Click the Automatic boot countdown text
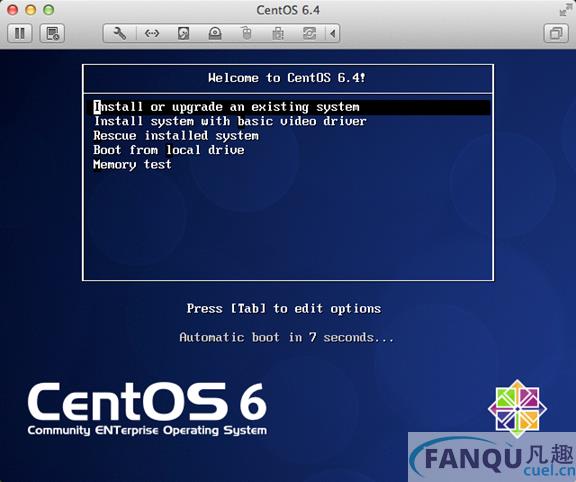 287,337
